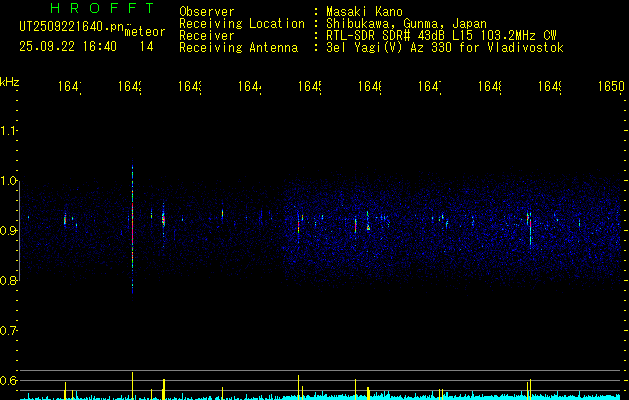Click the 'Receiving Location' field label
The image size is (629, 400).
click(242, 24)
